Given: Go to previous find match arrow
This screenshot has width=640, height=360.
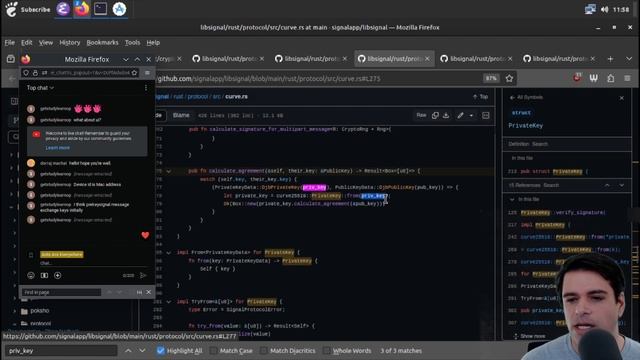Looking at the screenshot, I should pyautogui.click(x=128, y=351).
